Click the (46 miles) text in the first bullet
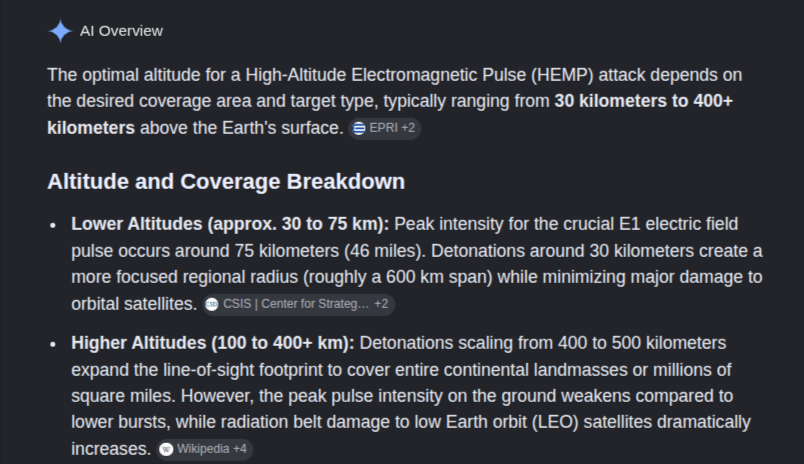The width and height of the screenshot is (804, 464). [x=385, y=251]
